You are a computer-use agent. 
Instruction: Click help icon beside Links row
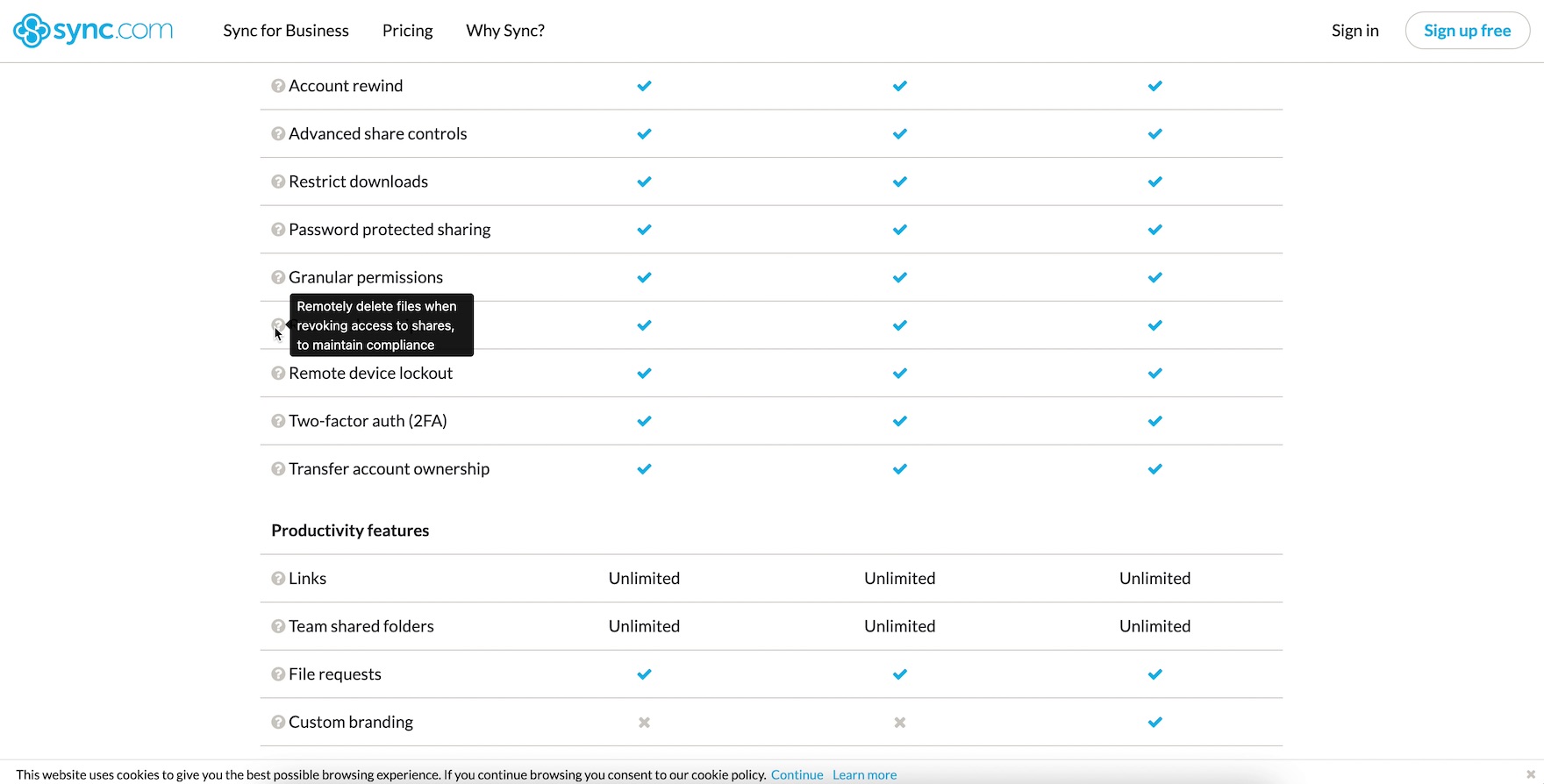coord(278,579)
